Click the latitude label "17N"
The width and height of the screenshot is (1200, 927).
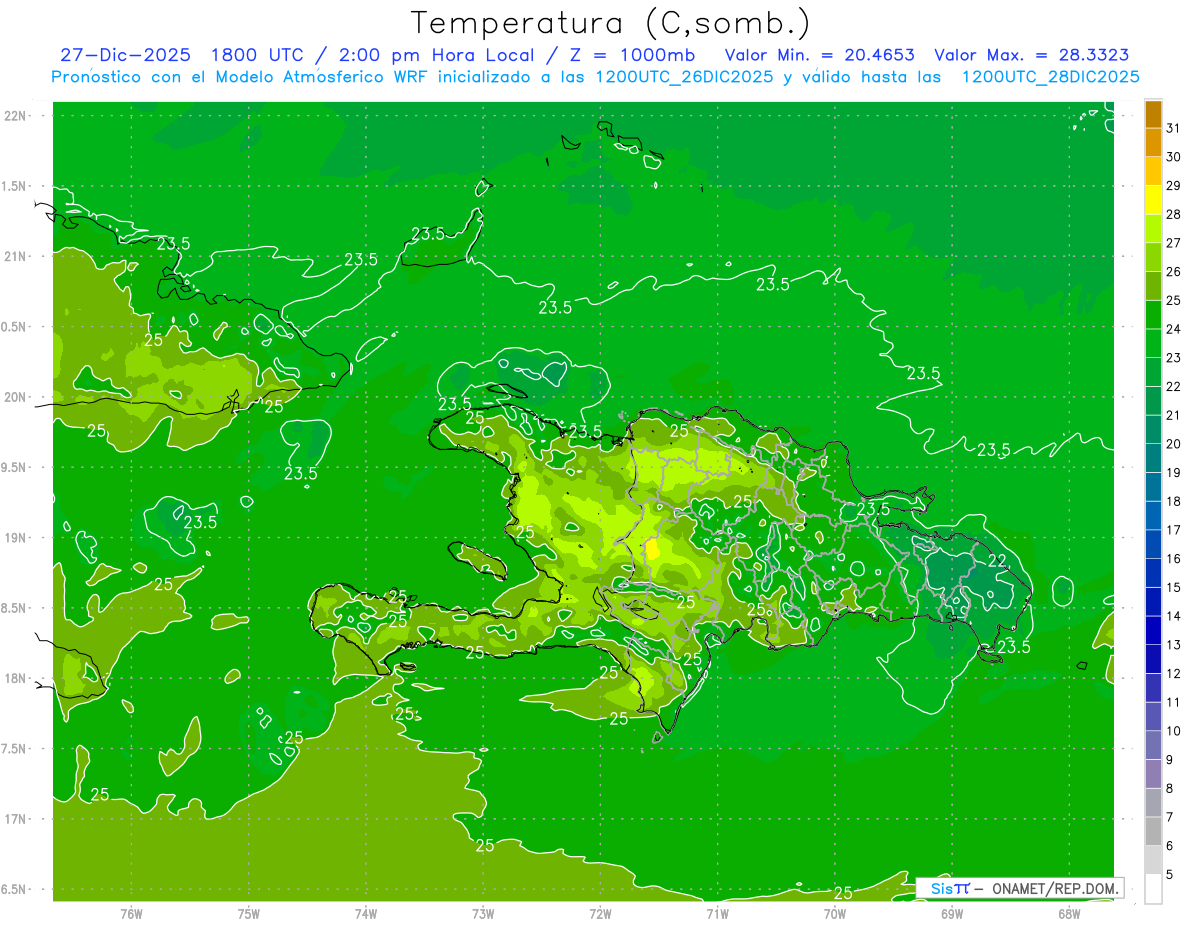coord(16,819)
